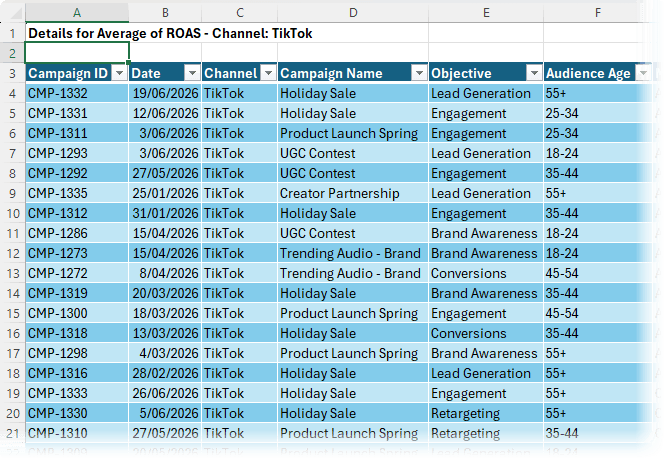Click the date 28/02/2026
Image resolution: width=666 pixels, height=460 pixels.
(x=165, y=373)
